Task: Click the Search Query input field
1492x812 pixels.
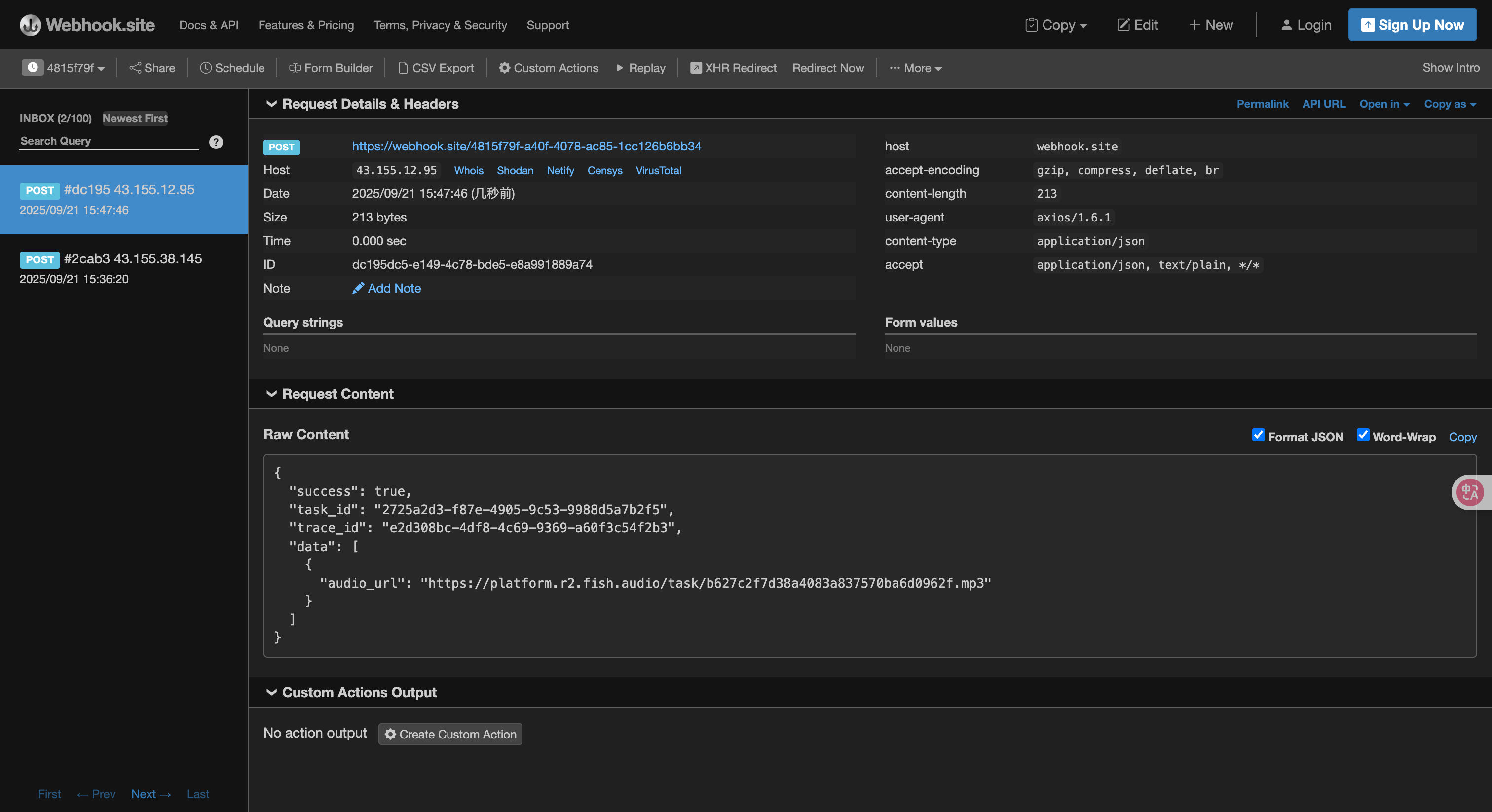Action: (109, 141)
